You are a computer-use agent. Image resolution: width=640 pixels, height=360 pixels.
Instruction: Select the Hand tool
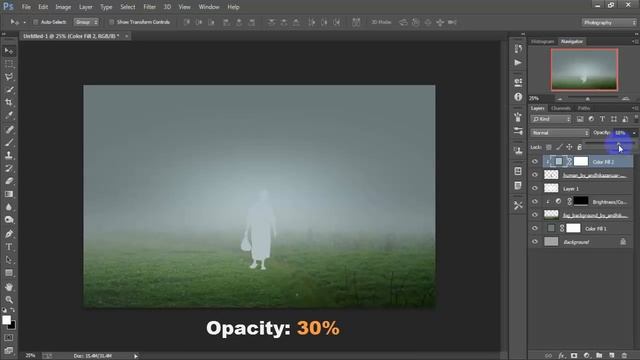pyautogui.click(x=9, y=287)
